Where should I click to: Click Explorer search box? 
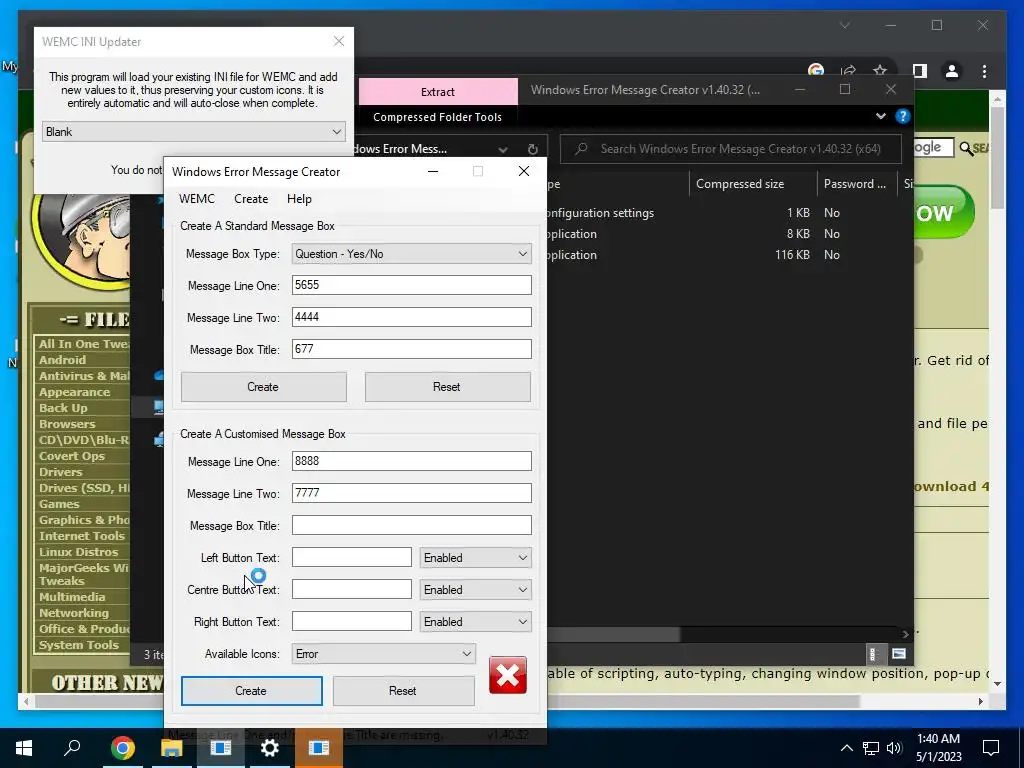[x=731, y=149]
